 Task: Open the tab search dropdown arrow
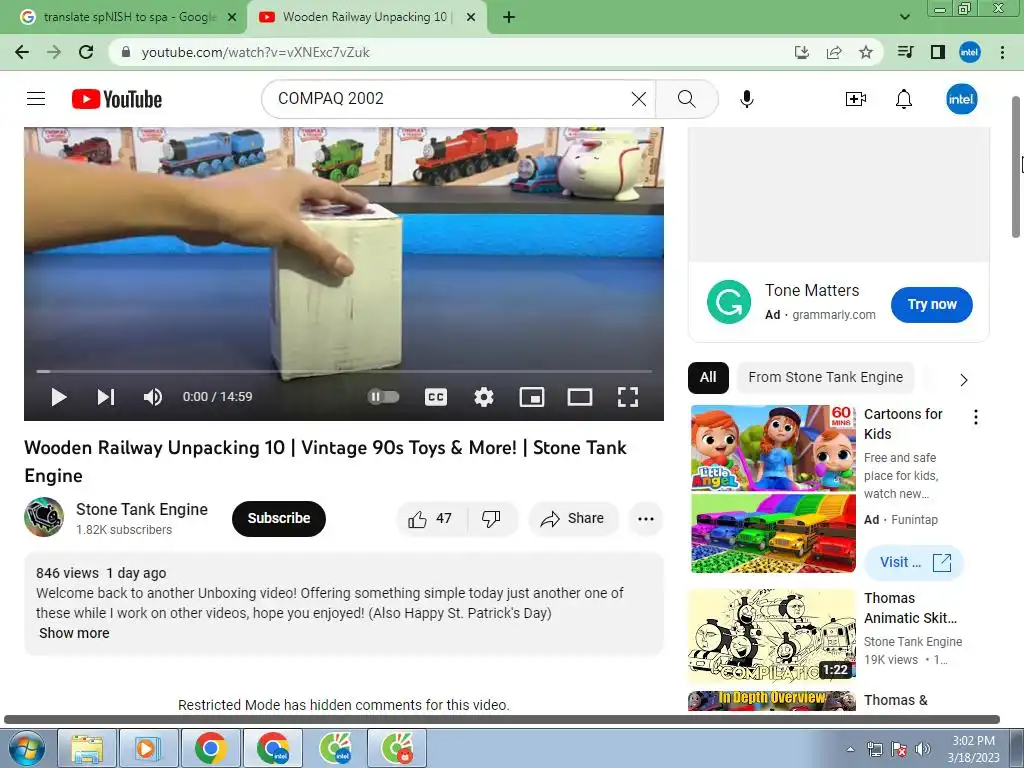click(x=904, y=17)
